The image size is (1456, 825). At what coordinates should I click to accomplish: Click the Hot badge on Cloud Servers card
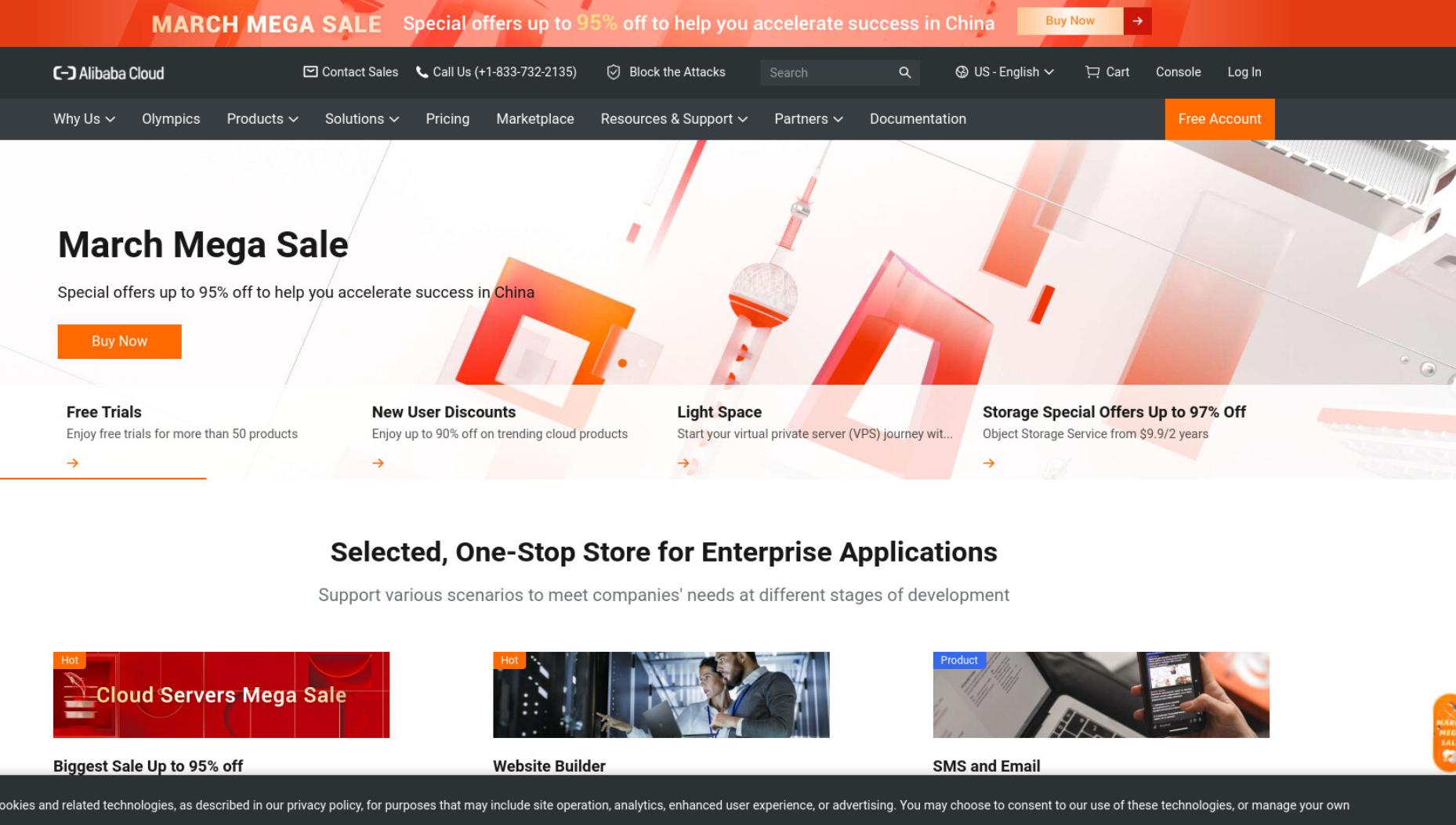(x=70, y=660)
